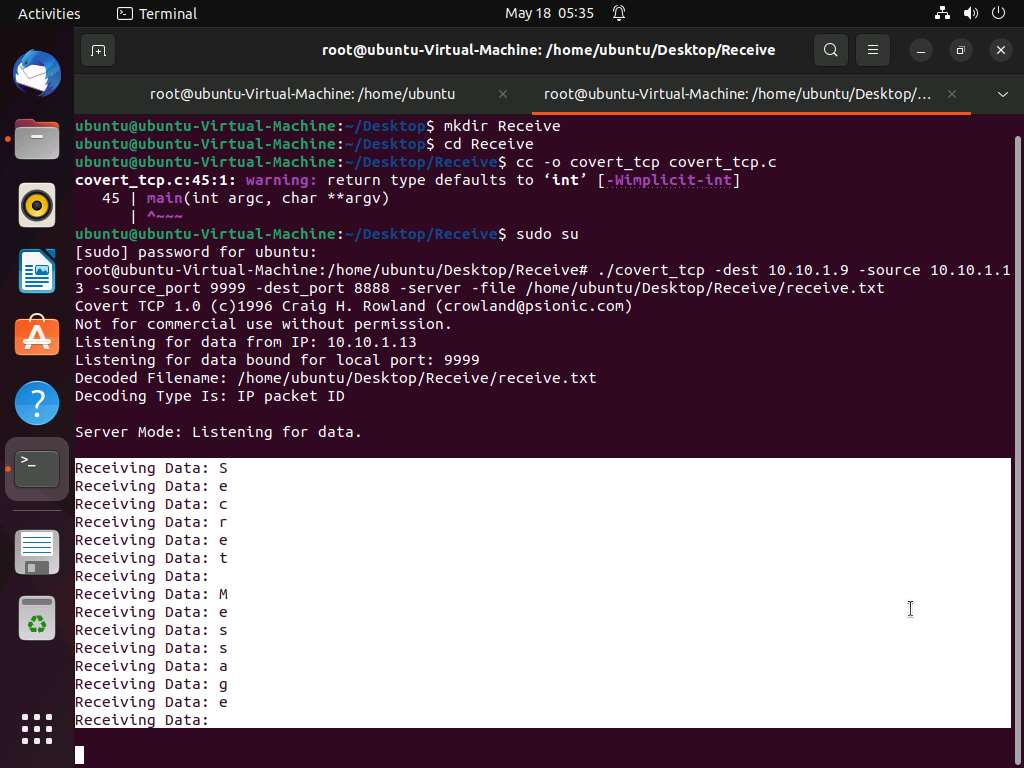Screen dimensions: 1024x768
Task: Close the Desktop/Receive terminal tab
Action: 952,94
